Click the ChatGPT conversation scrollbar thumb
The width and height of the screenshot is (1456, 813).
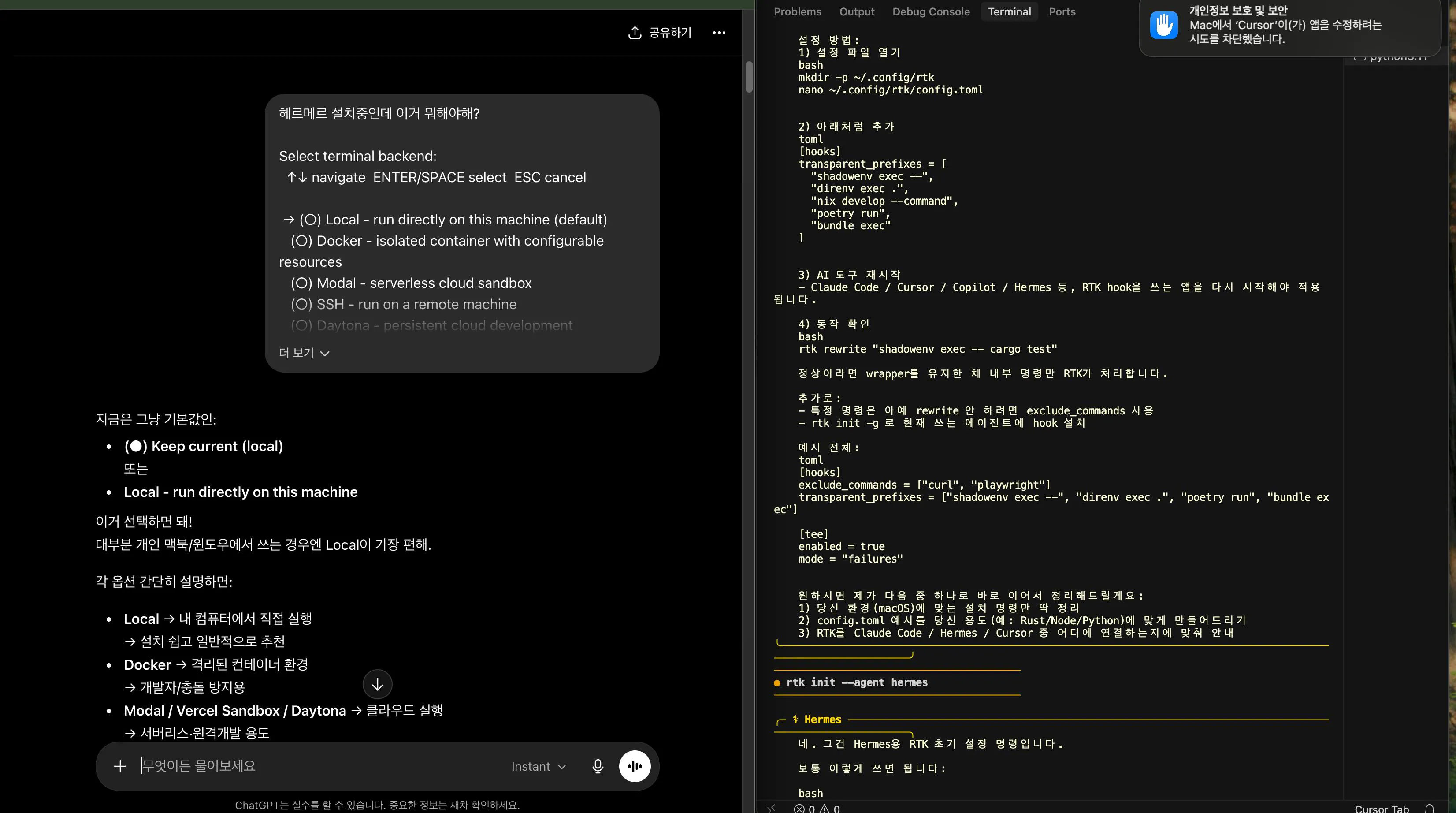749,76
